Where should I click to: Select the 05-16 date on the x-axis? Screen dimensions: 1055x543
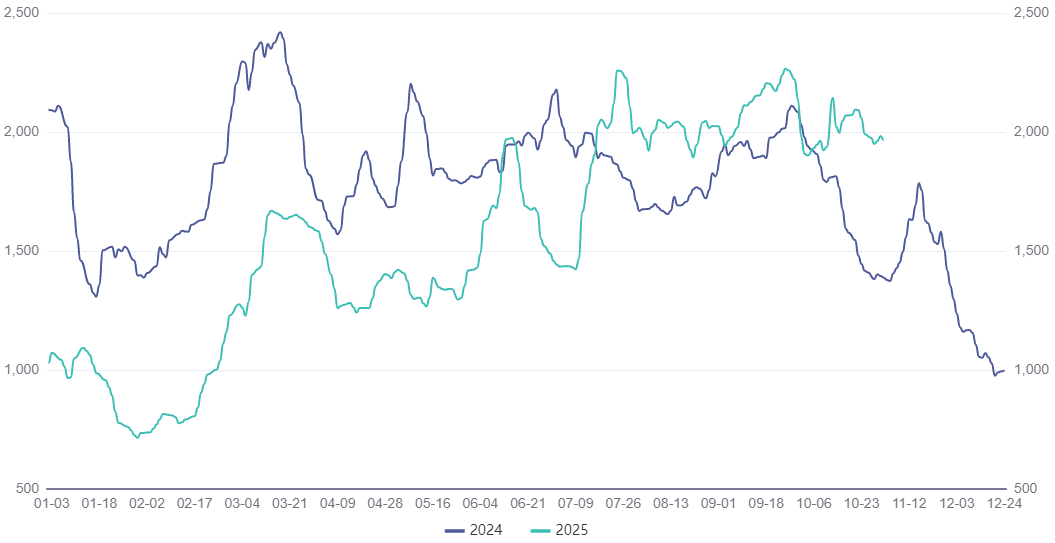[432, 504]
